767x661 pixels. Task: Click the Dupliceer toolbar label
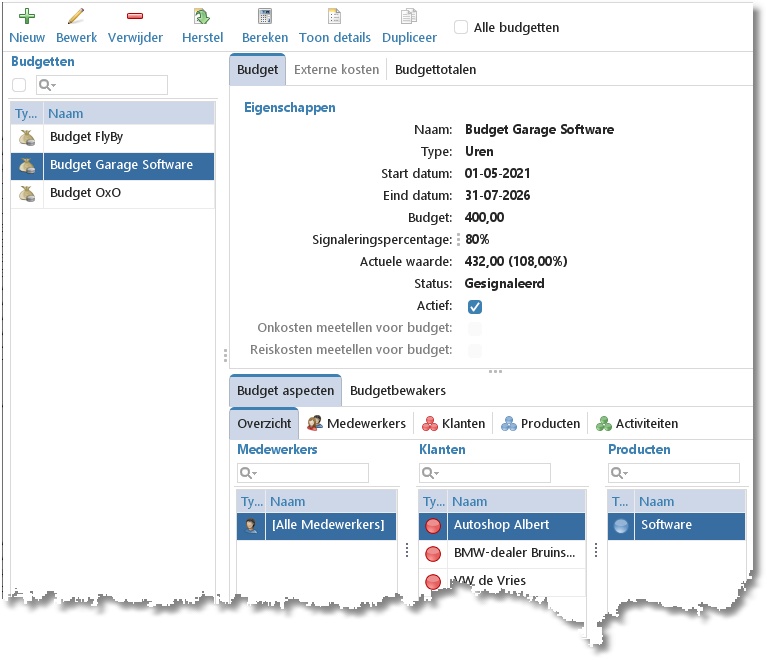click(x=409, y=38)
